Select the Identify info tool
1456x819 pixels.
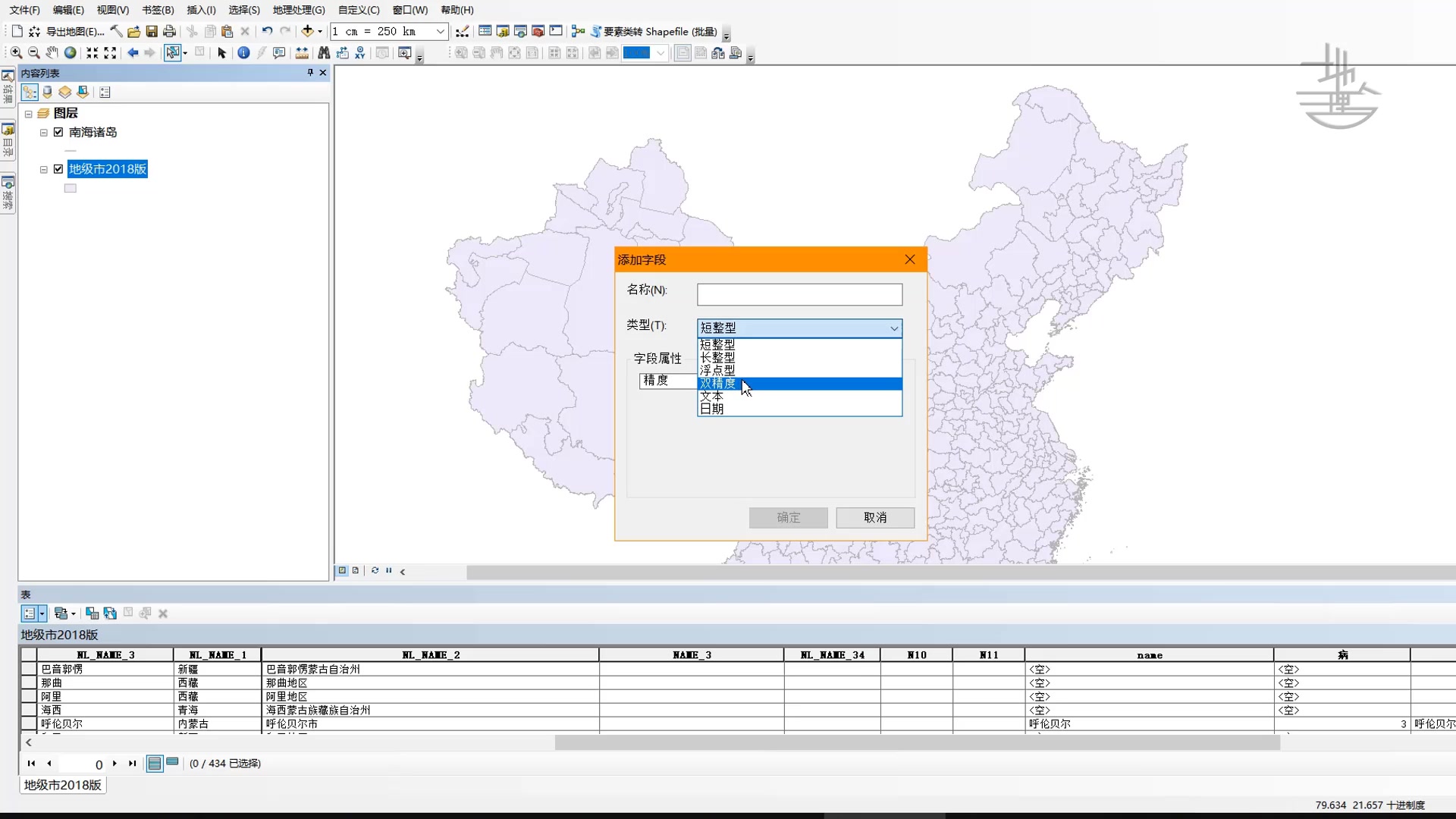[x=243, y=53]
